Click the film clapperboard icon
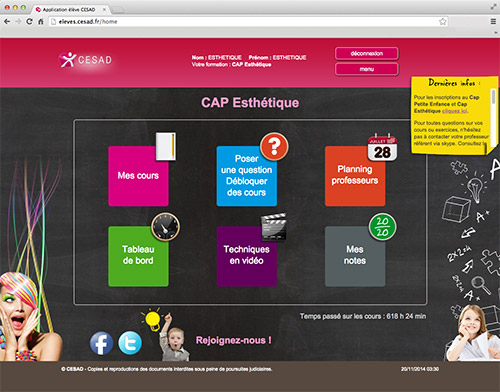 pyautogui.click(x=273, y=227)
